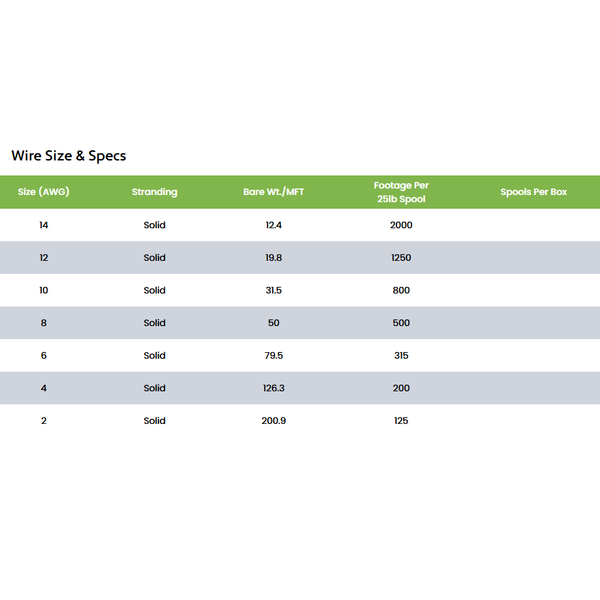Click the 10 AWG size cell

click(x=44, y=290)
